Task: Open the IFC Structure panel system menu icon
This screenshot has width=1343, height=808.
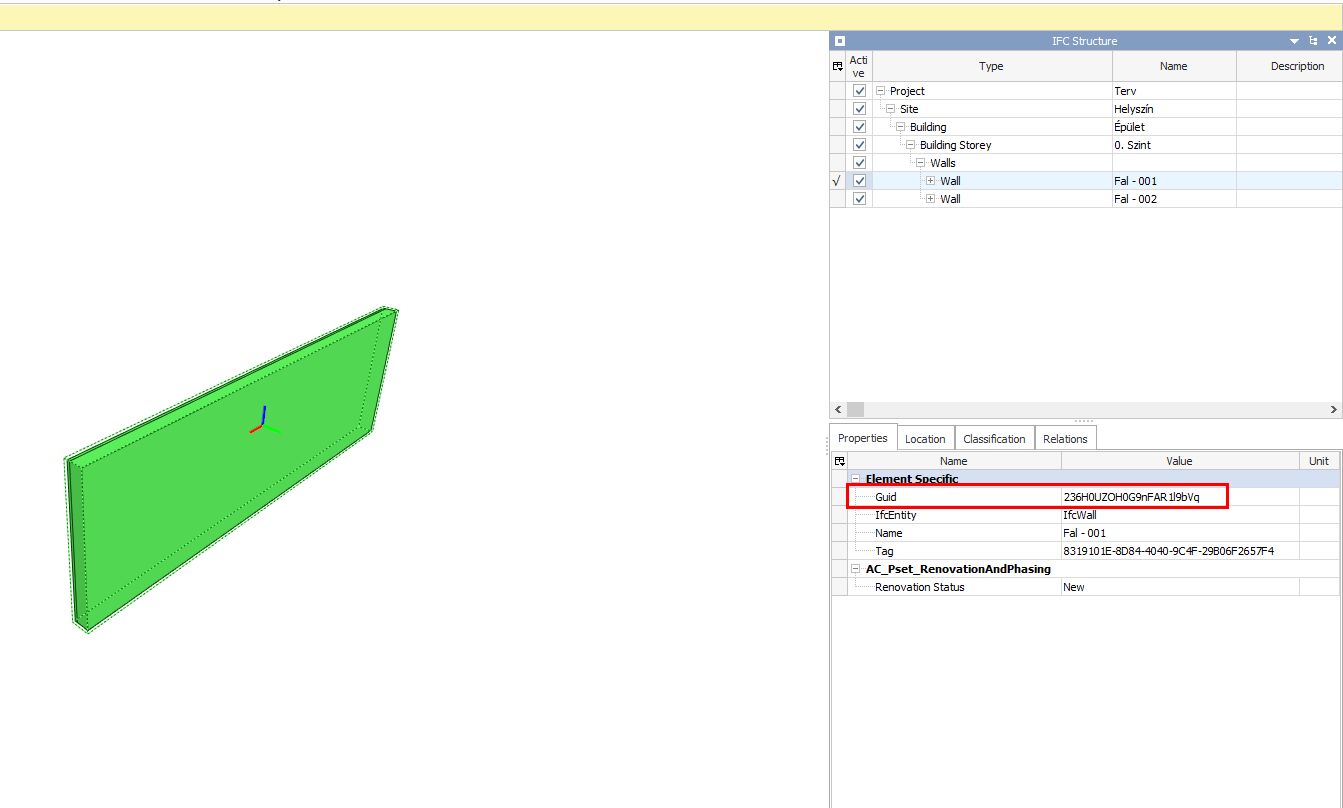Action: [840, 41]
